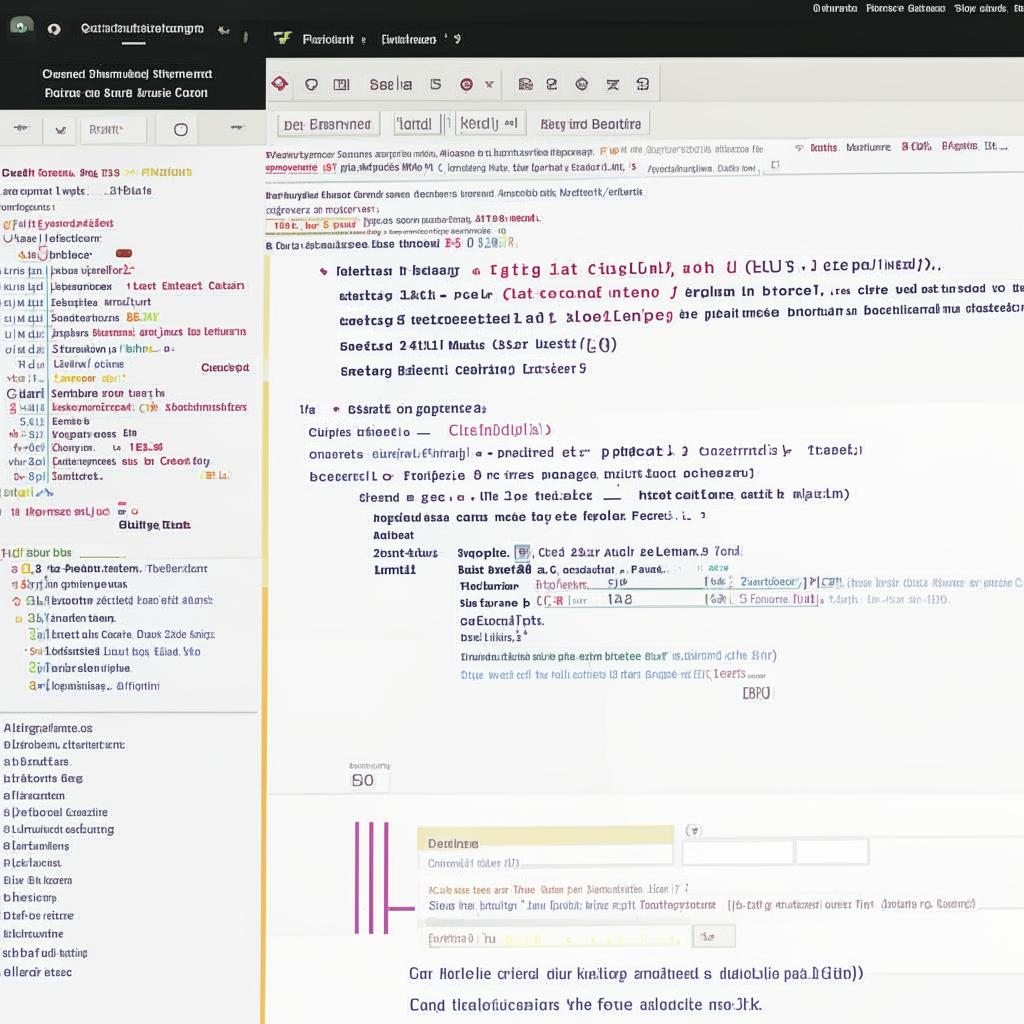Select the bhesieorp item in the left list
Image resolution: width=1024 pixels, height=1024 pixels.
29,897
